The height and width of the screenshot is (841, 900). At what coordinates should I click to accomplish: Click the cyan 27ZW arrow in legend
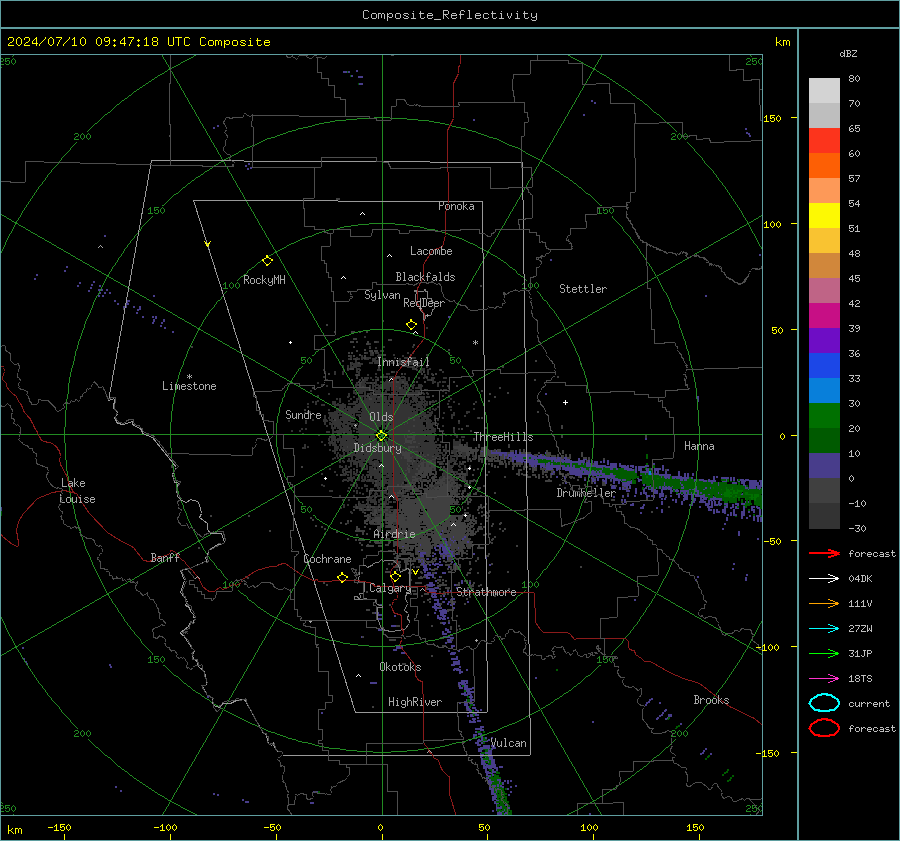[824, 629]
